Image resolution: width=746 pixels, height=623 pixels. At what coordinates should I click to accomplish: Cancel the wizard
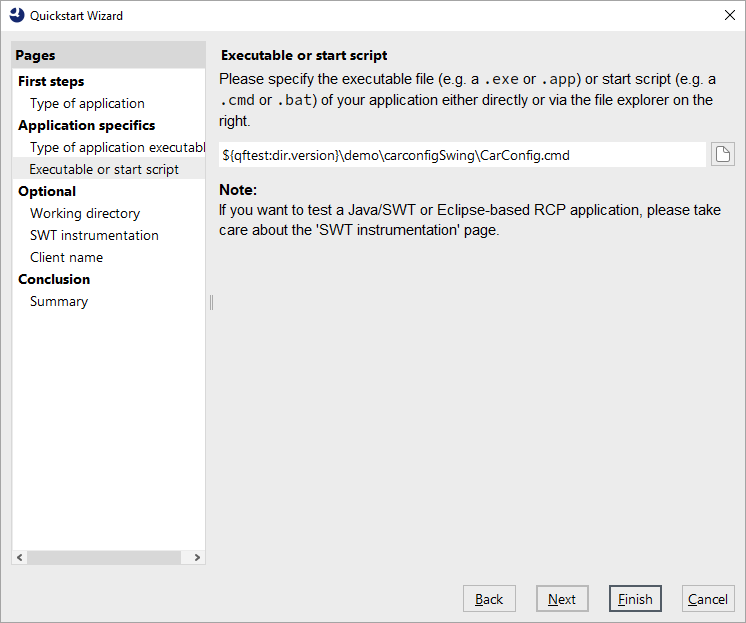click(x=708, y=599)
